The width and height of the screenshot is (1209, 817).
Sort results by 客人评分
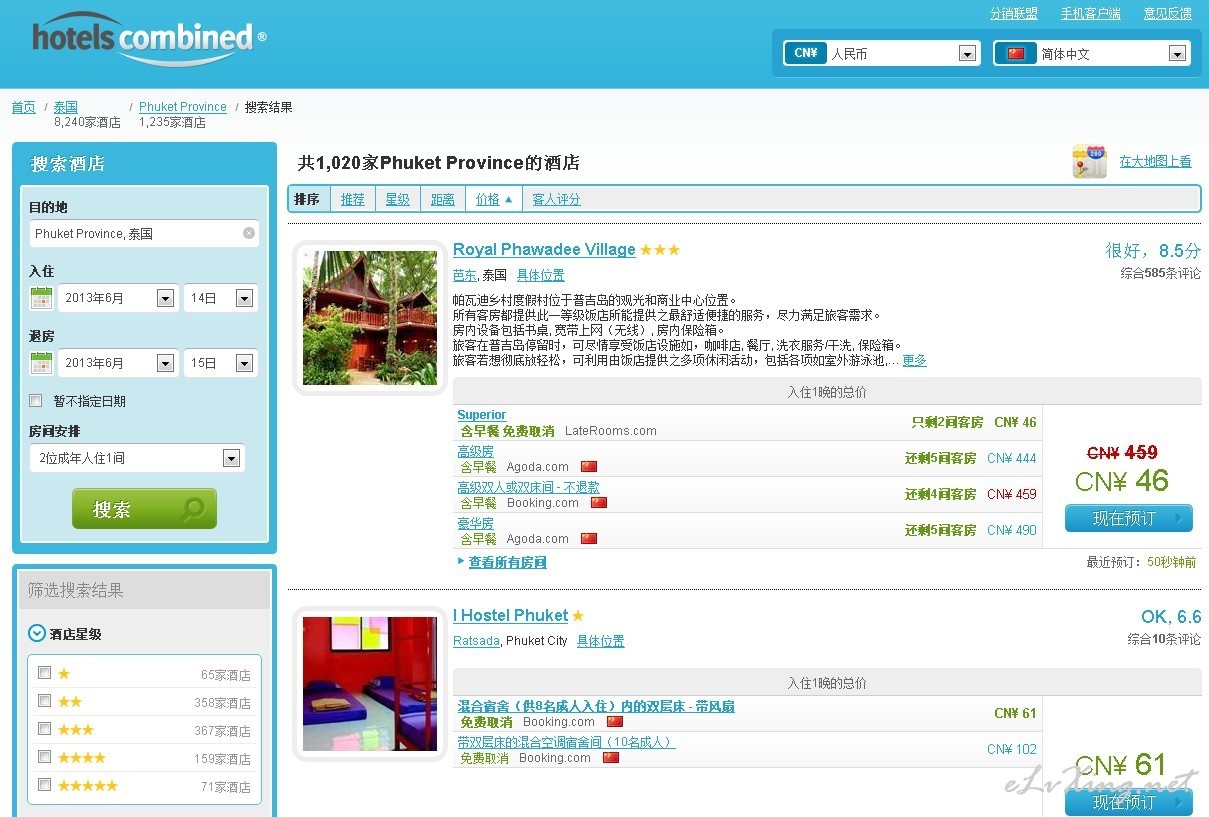coord(556,199)
